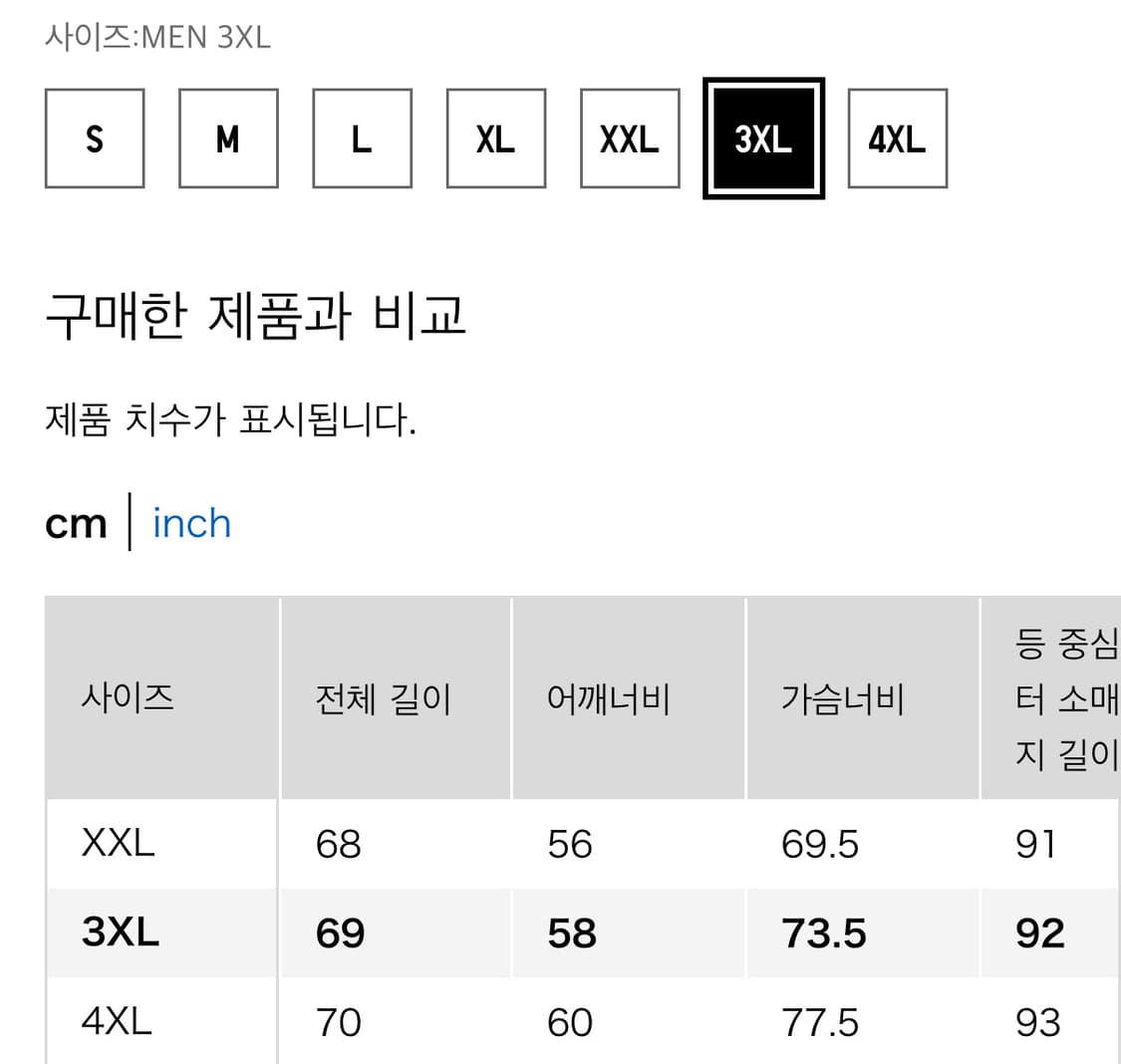This screenshot has height=1064, width=1121.
Task: Pick the XL size box
Action: (x=495, y=138)
